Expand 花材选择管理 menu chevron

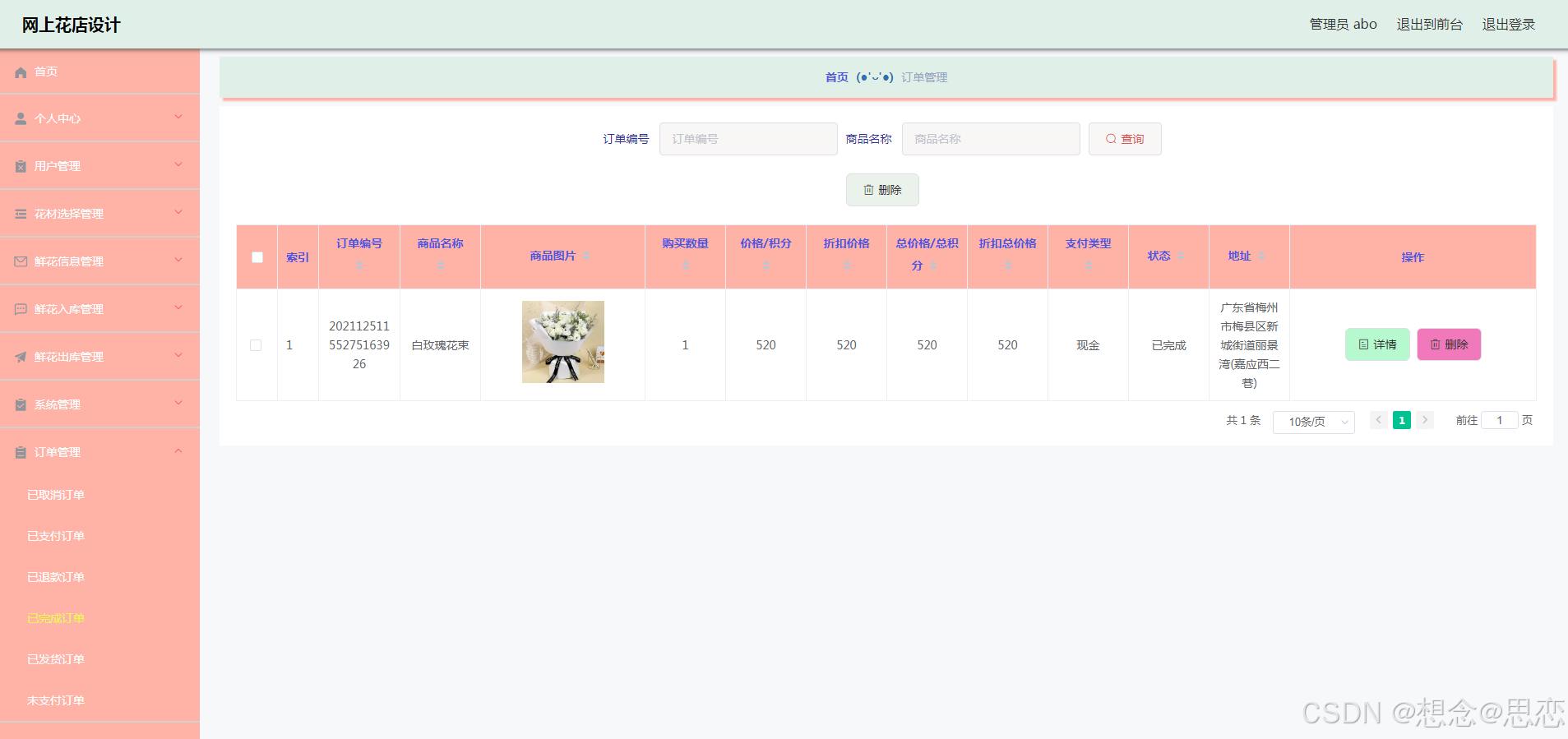(178, 213)
